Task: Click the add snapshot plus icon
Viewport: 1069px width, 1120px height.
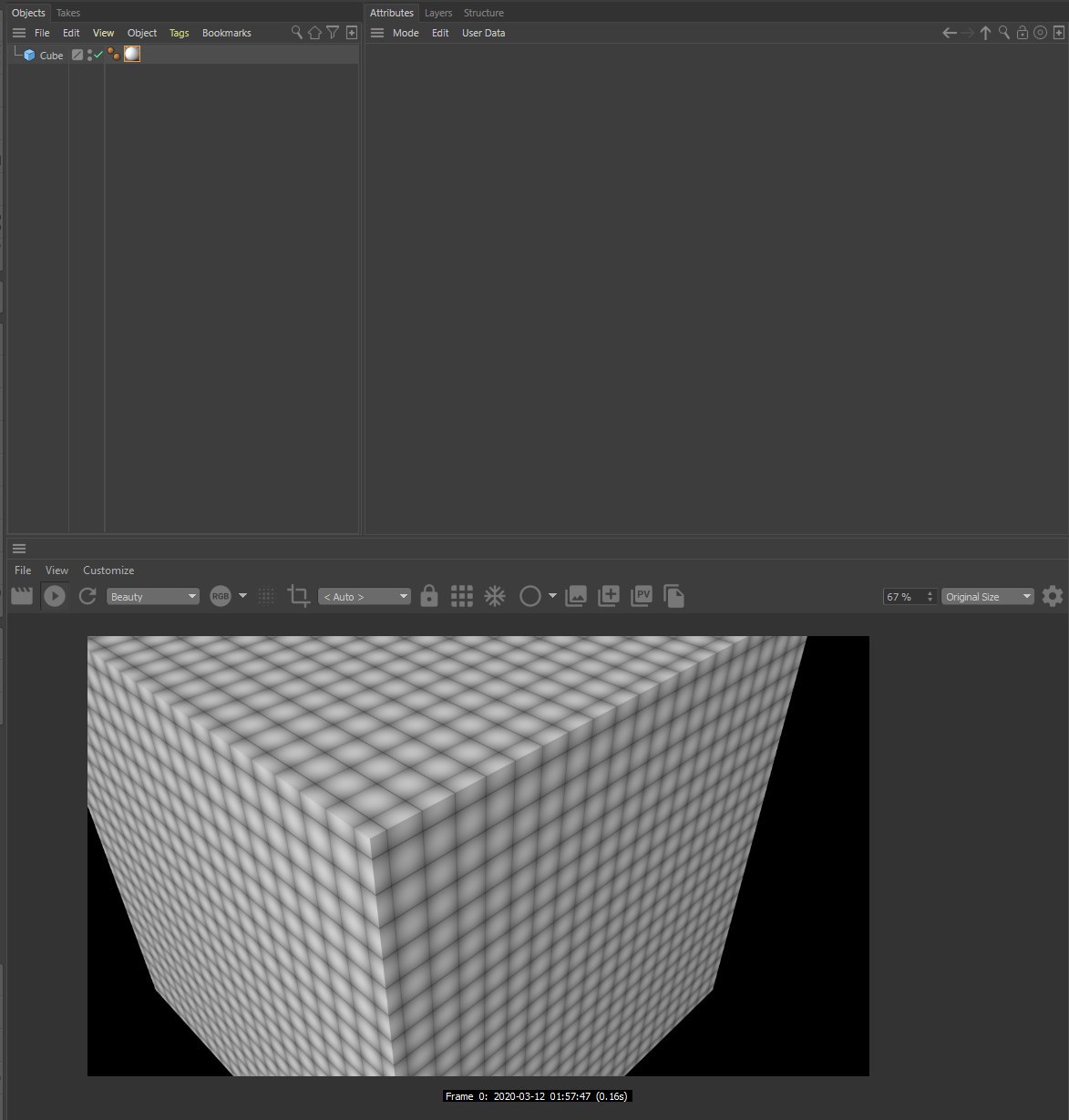Action: tap(609, 596)
